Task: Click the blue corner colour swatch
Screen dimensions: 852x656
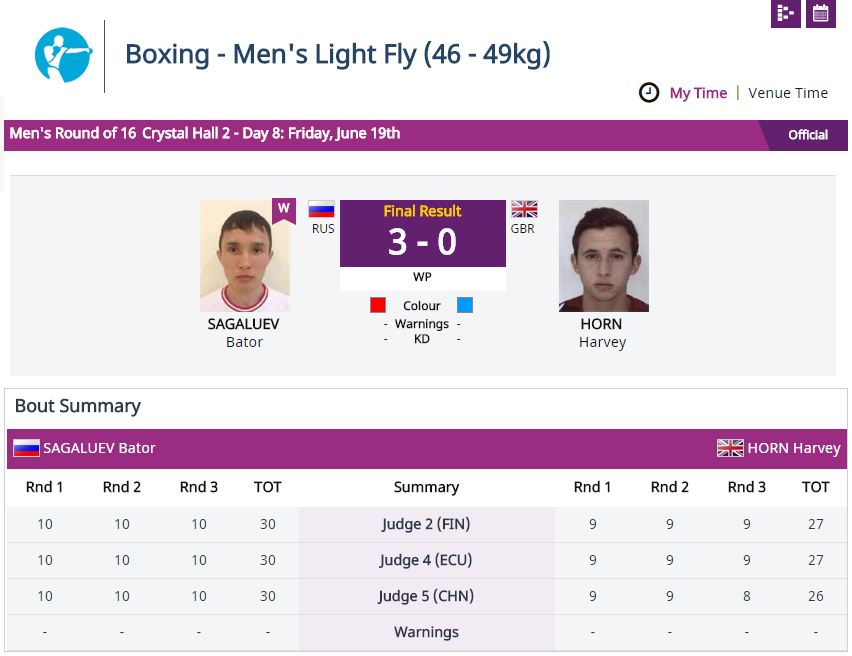Action: (x=465, y=305)
